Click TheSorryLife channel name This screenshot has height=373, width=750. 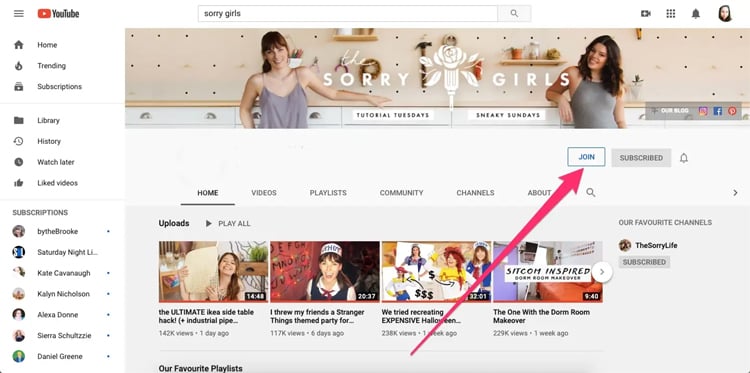click(656, 245)
